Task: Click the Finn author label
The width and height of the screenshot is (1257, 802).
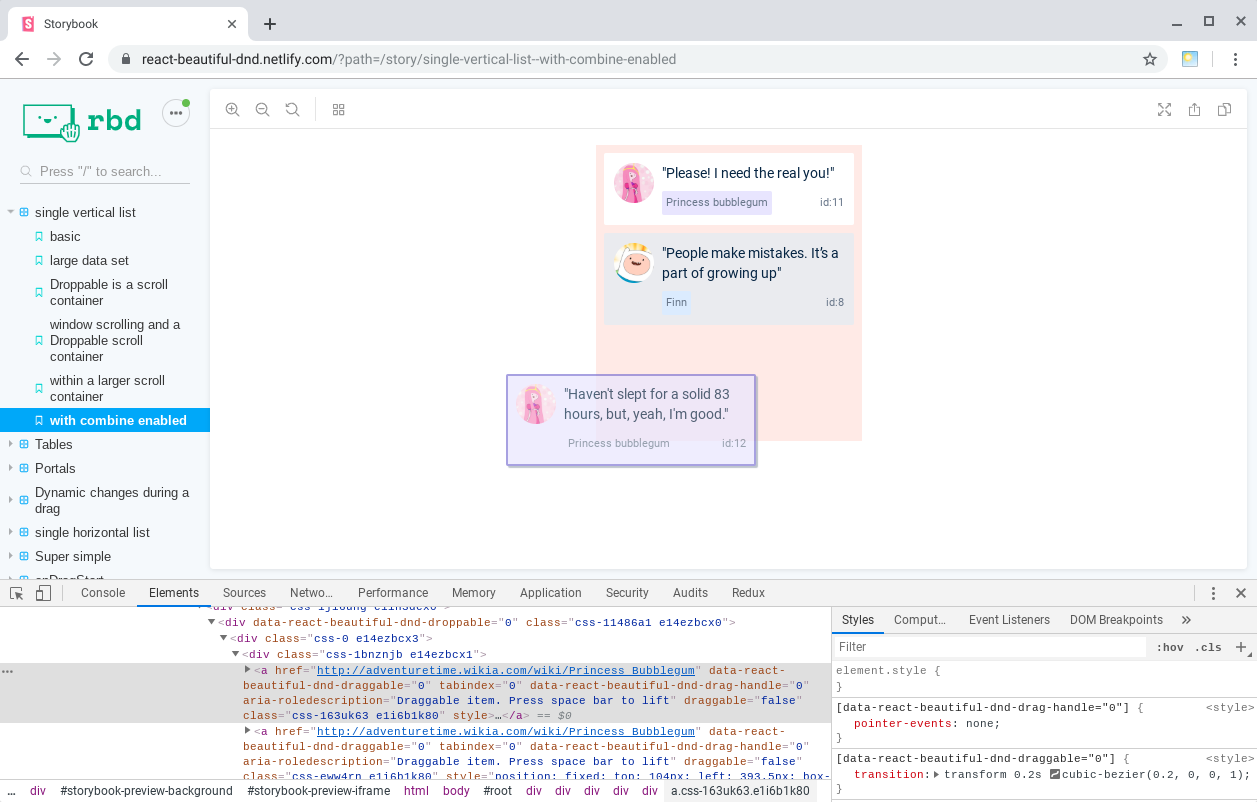Action: click(x=676, y=302)
